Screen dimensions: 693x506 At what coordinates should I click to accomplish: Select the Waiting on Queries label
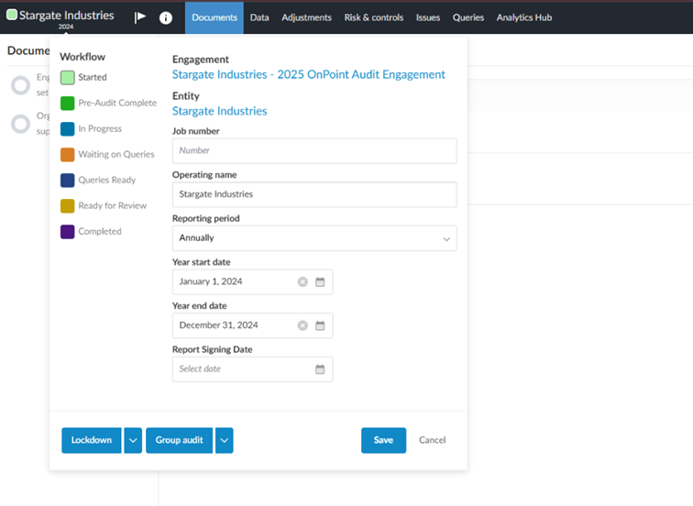(116, 154)
